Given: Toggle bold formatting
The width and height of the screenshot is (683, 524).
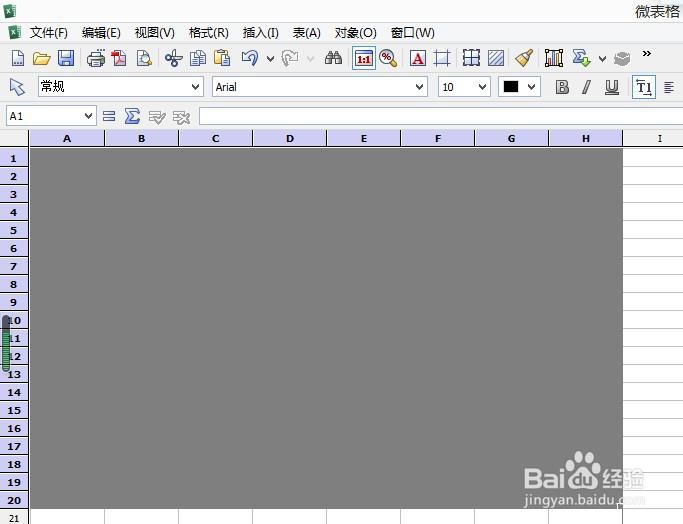Looking at the screenshot, I should 562,87.
